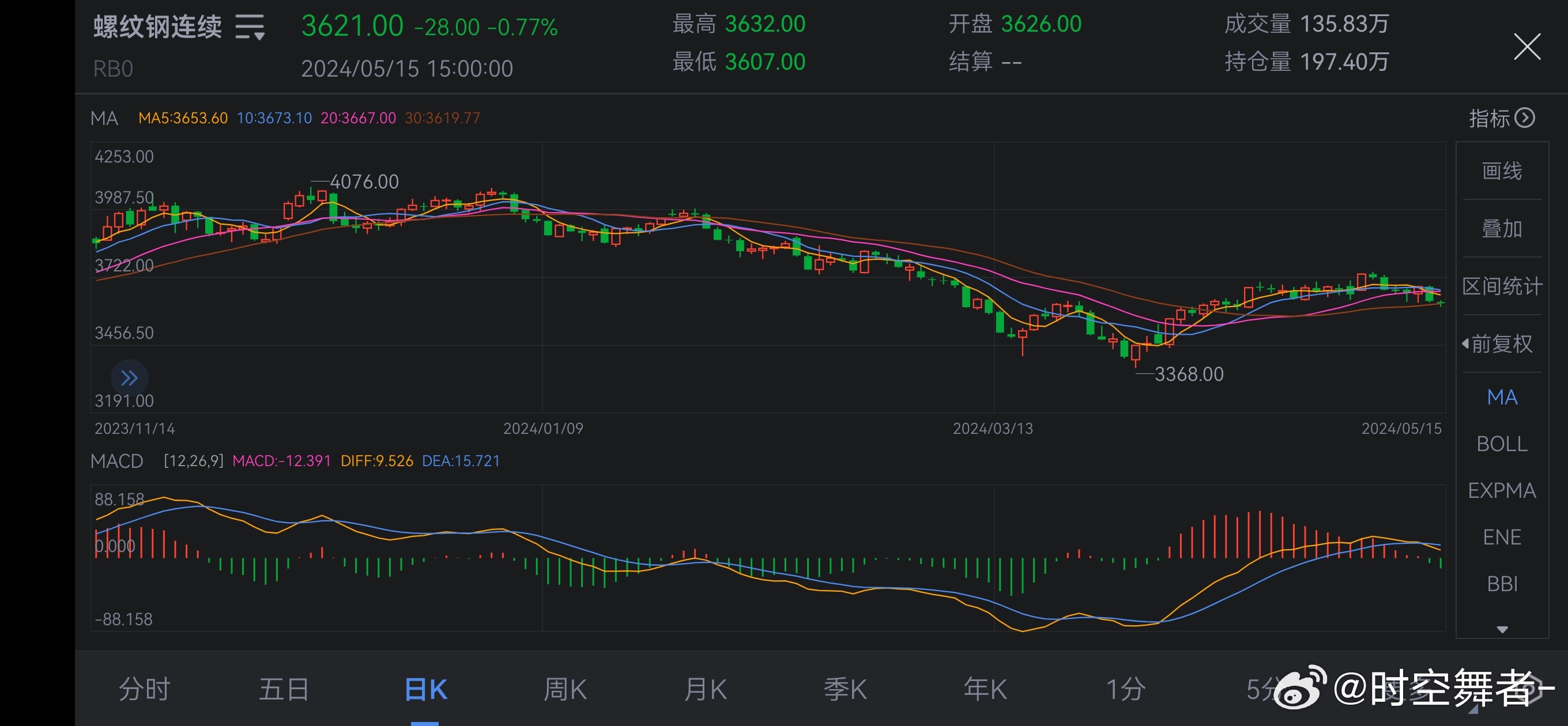Click the 螺纹钢连续 contract title
Screen dimensions: 1568x726
[157, 28]
